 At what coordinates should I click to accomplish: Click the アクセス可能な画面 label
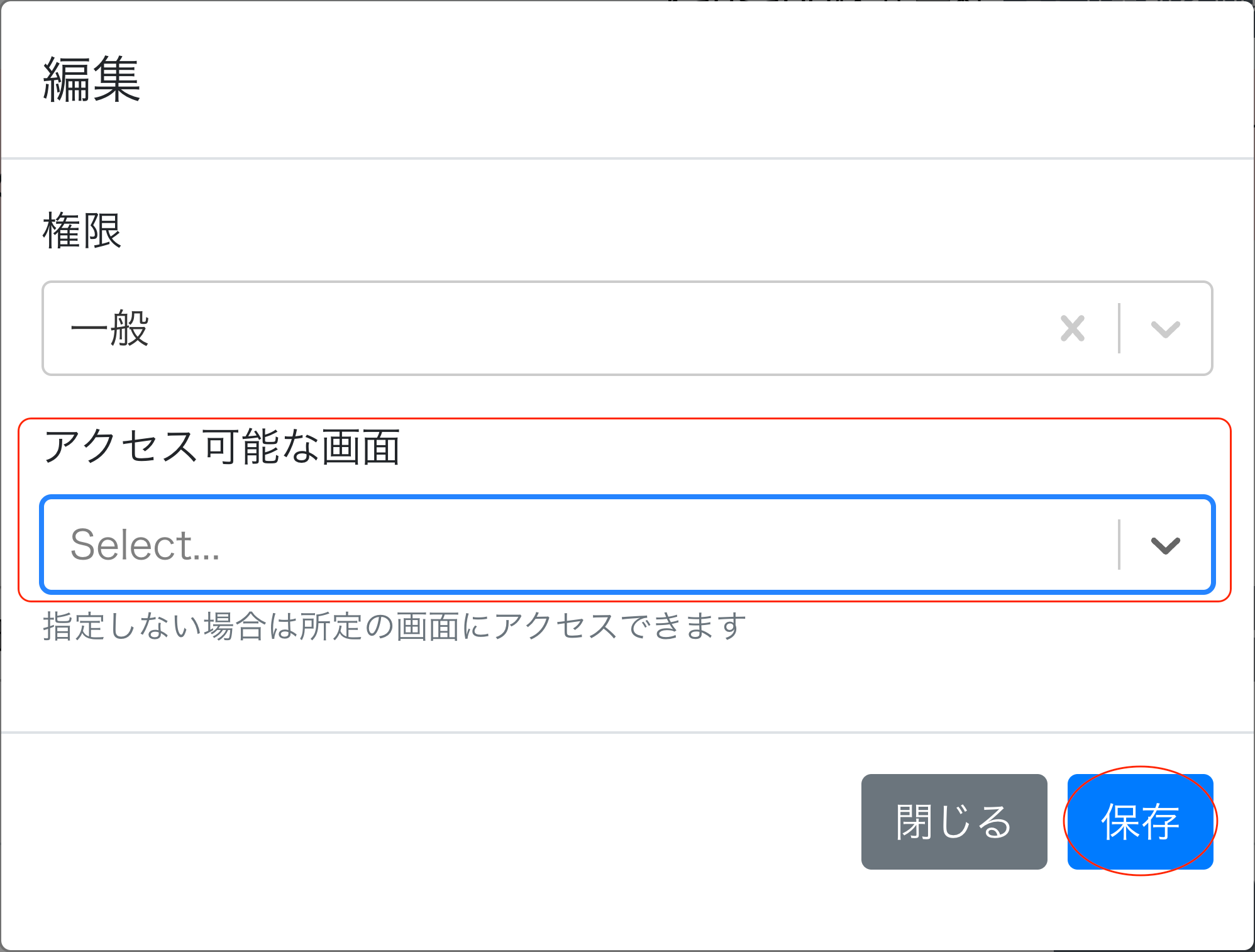pos(221,447)
